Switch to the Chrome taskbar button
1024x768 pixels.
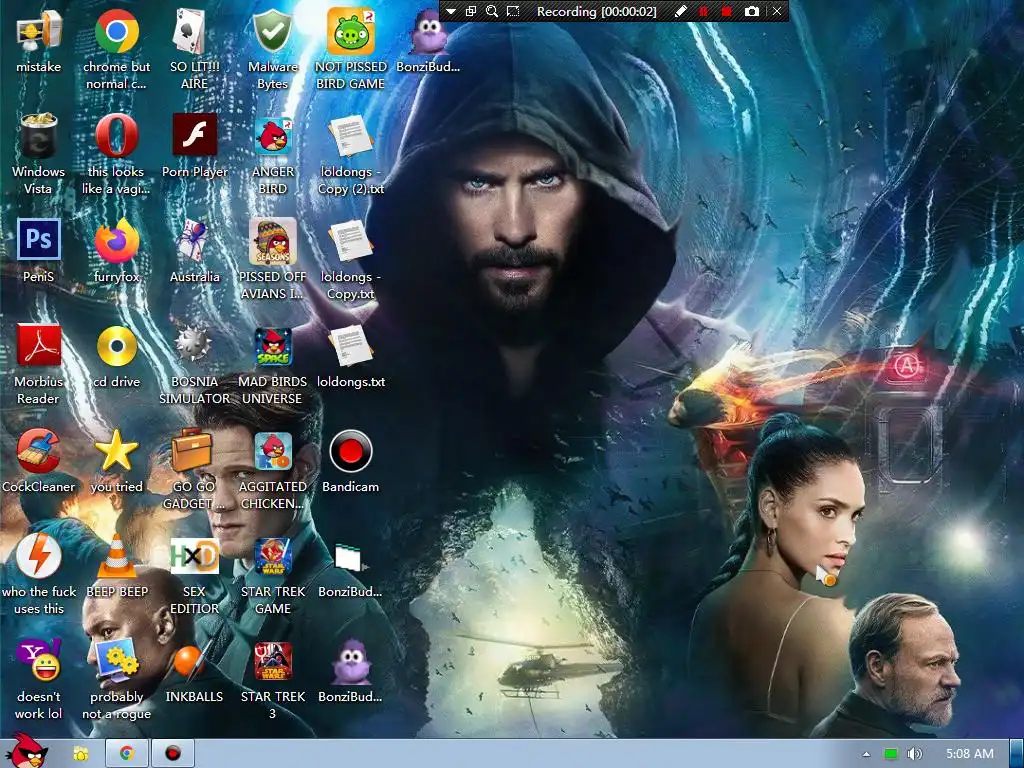pos(127,754)
